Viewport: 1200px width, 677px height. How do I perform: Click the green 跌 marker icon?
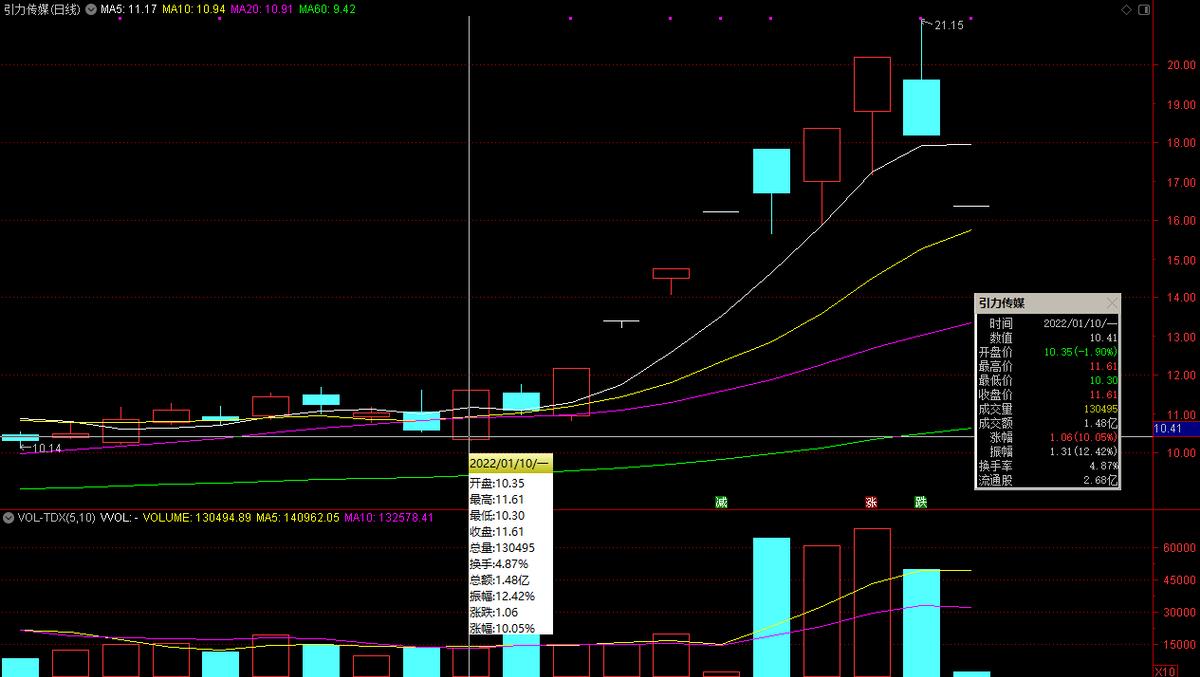(921, 502)
